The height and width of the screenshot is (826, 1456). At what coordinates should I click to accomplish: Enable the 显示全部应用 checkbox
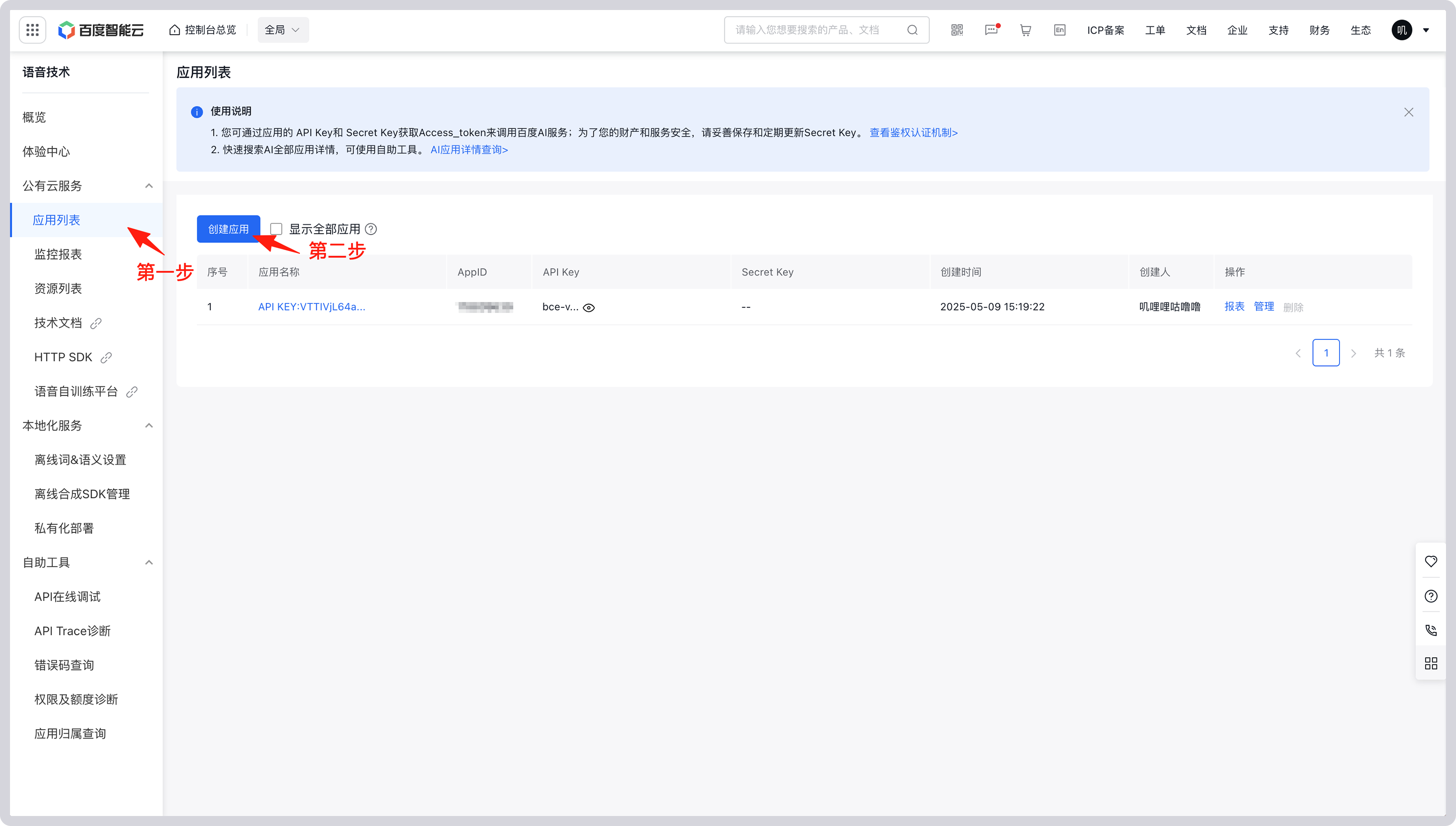[x=276, y=229]
